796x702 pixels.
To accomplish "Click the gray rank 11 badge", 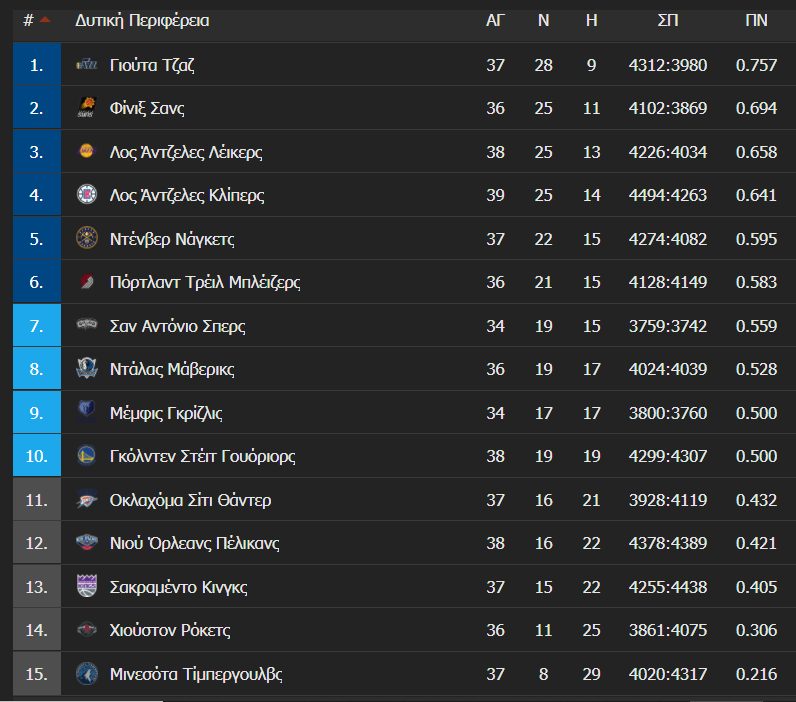I will point(37,500).
